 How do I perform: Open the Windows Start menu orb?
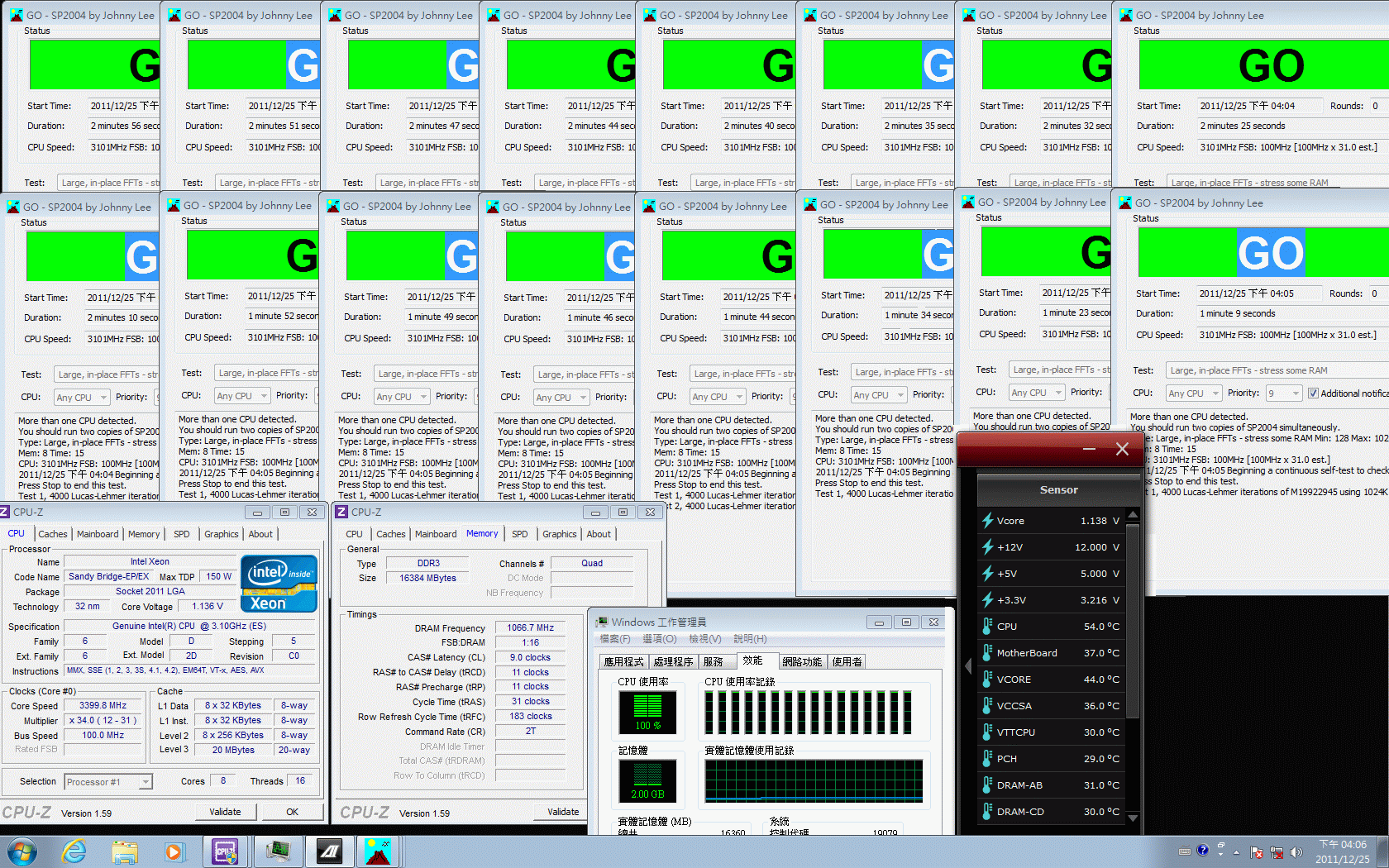click(x=21, y=851)
